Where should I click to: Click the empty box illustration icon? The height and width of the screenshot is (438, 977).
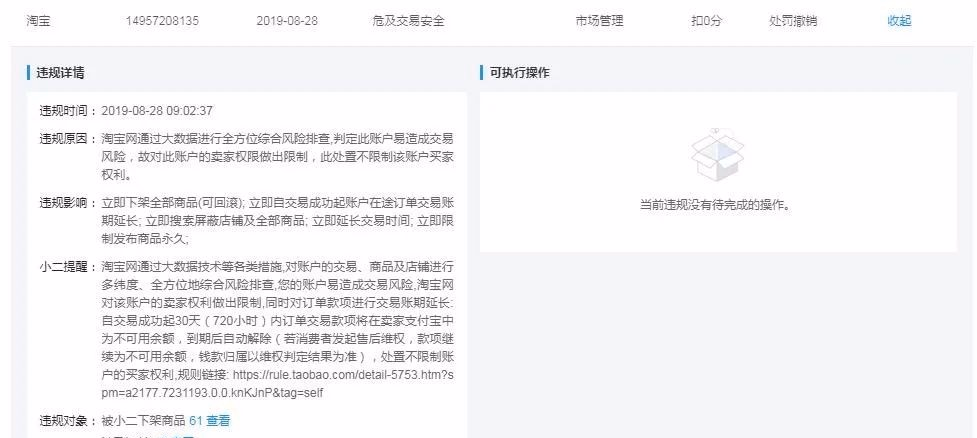tap(718, 155)
